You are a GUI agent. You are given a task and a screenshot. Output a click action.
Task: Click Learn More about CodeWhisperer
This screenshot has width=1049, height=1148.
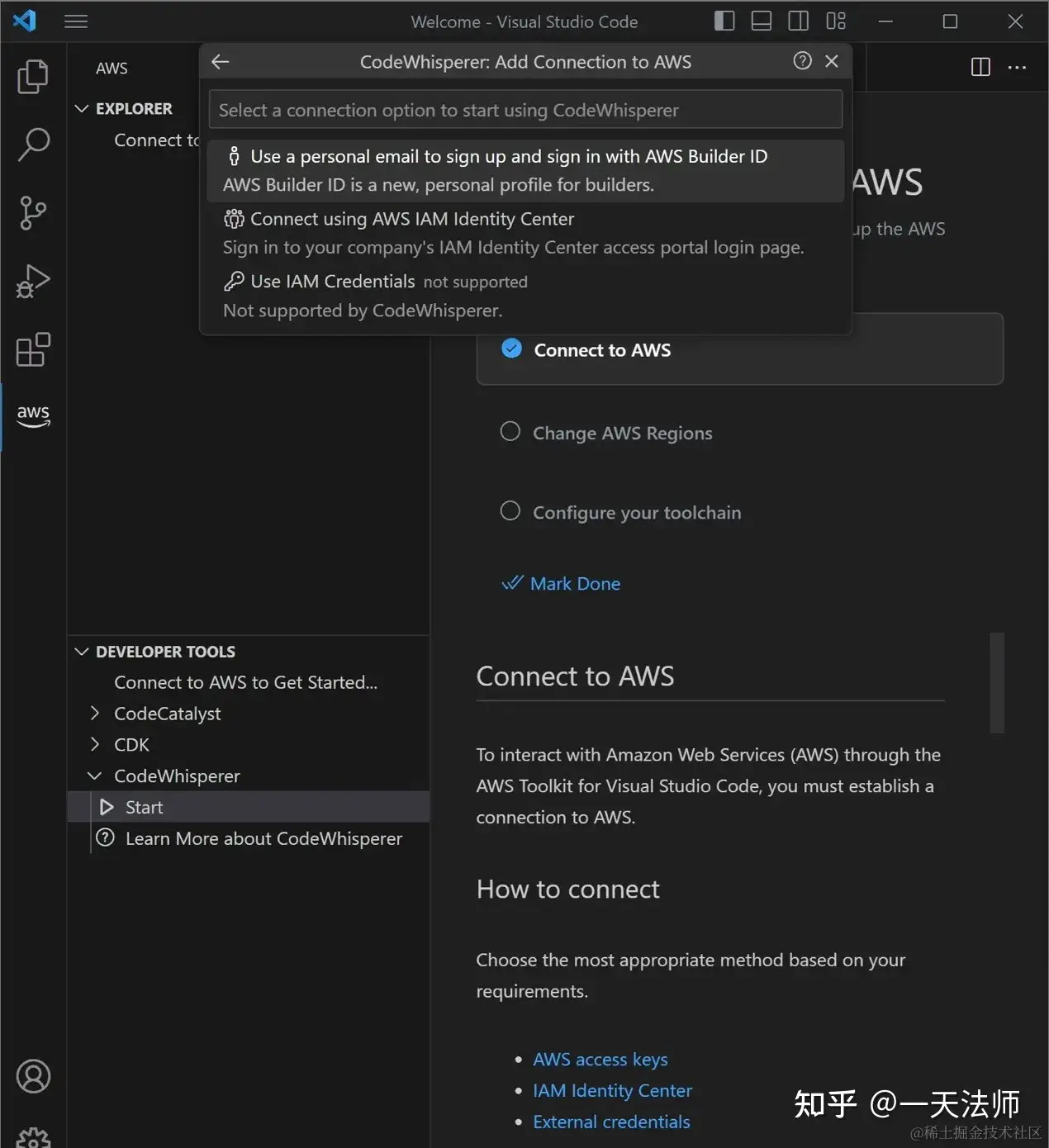[x=263, y=838]
